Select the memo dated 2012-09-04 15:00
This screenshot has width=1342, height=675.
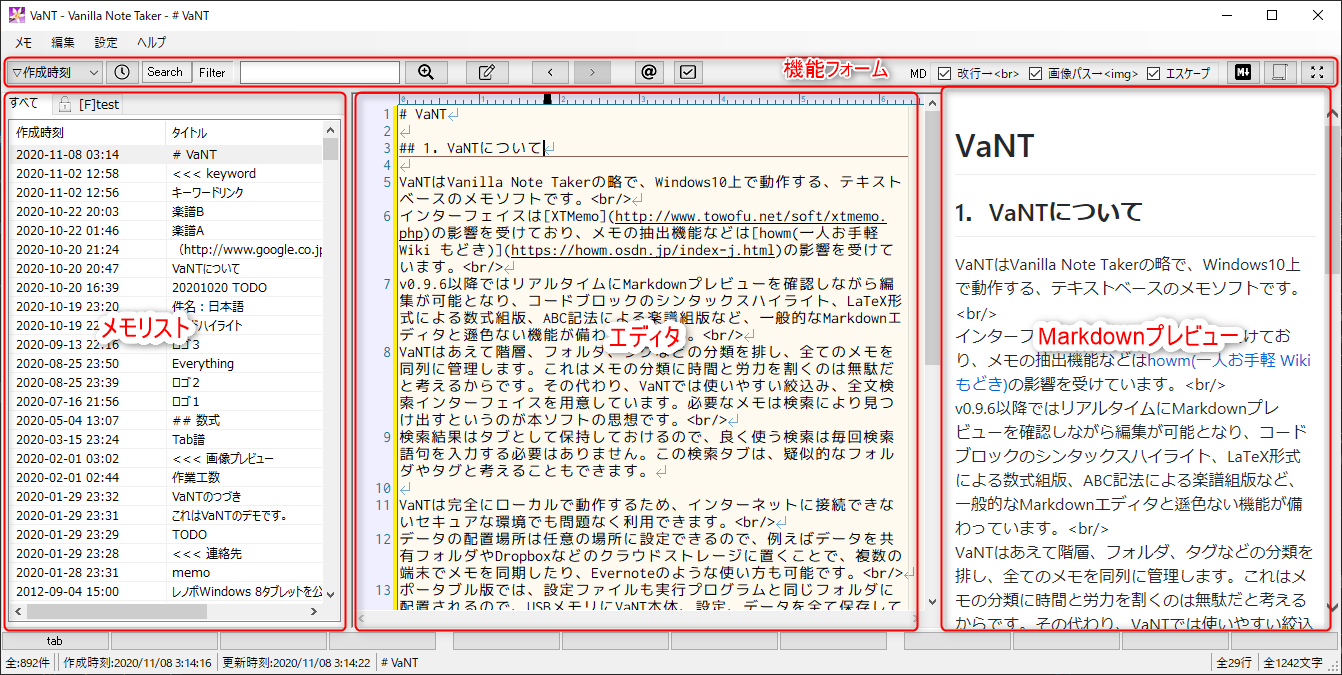[x=166, y=591]
